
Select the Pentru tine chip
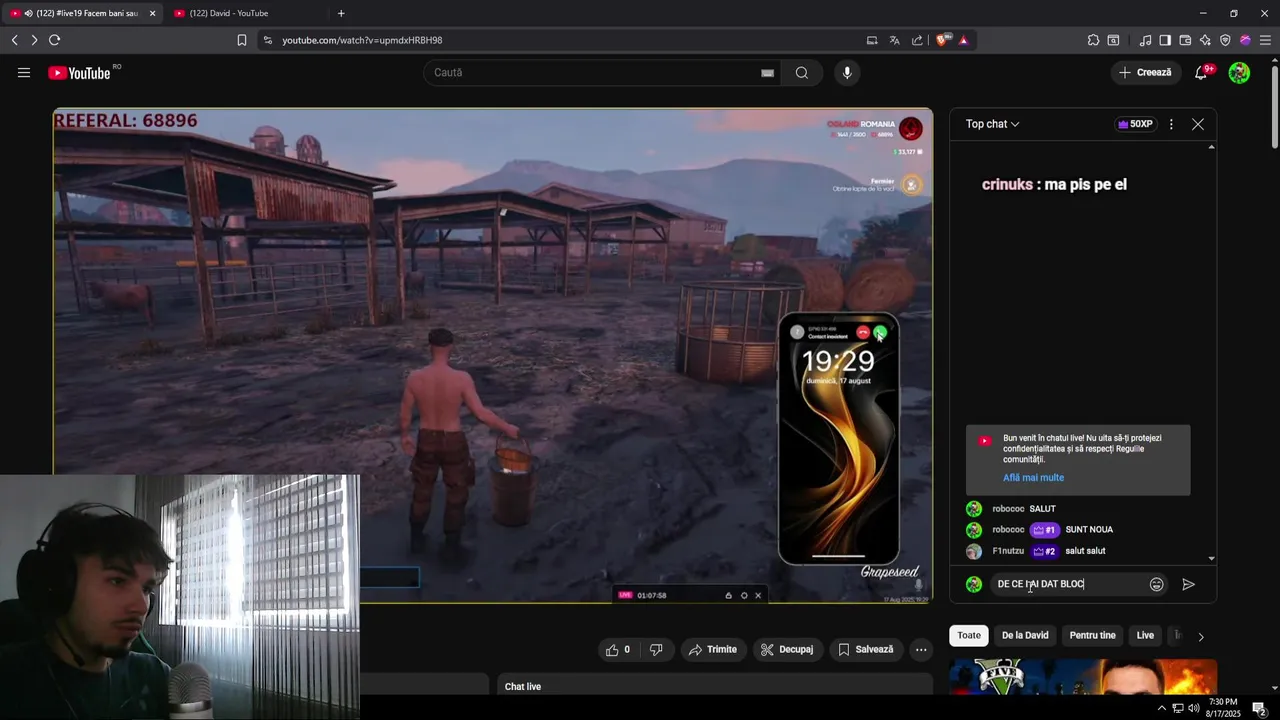pos(1092,636)
